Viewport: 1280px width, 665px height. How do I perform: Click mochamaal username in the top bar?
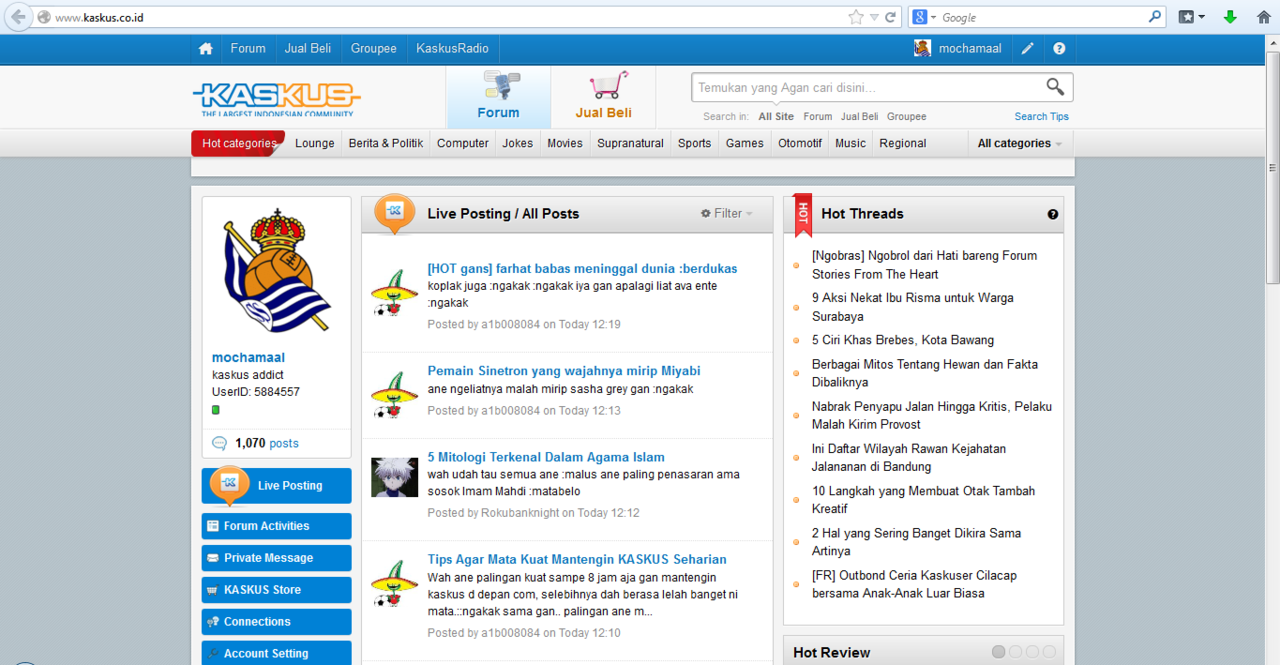click(970, 49)
